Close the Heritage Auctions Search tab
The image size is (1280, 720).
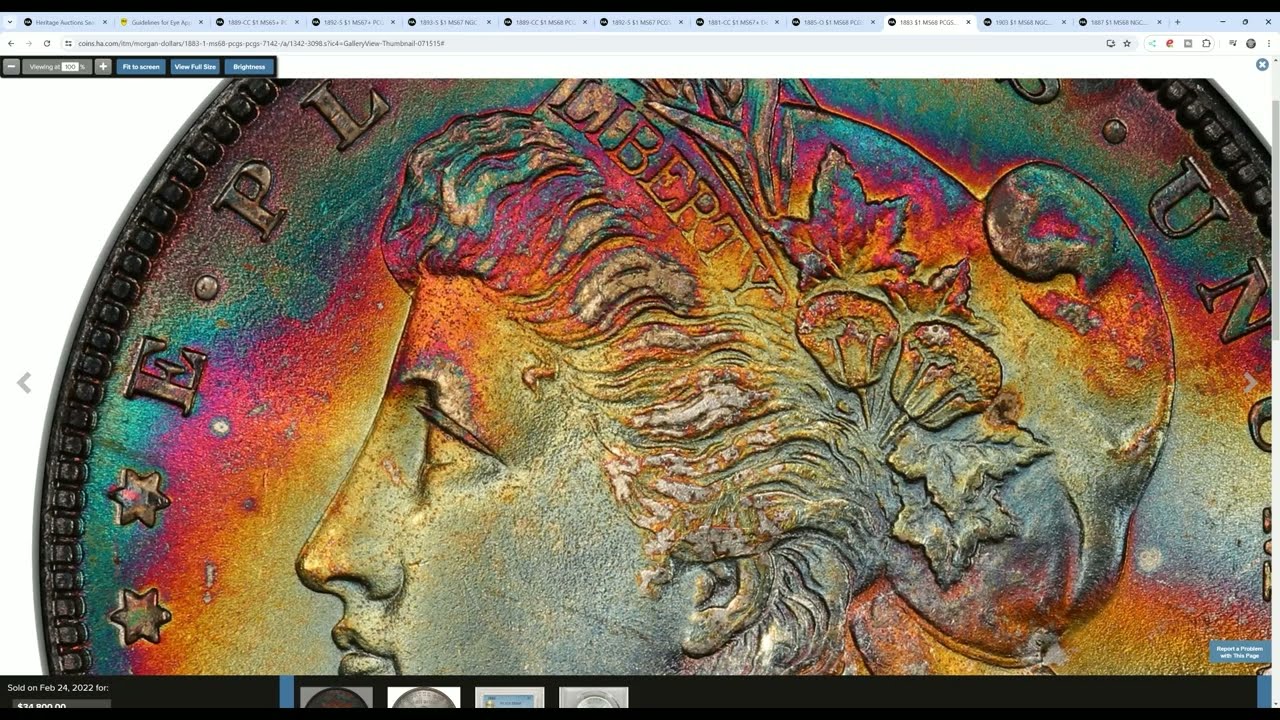104,22
